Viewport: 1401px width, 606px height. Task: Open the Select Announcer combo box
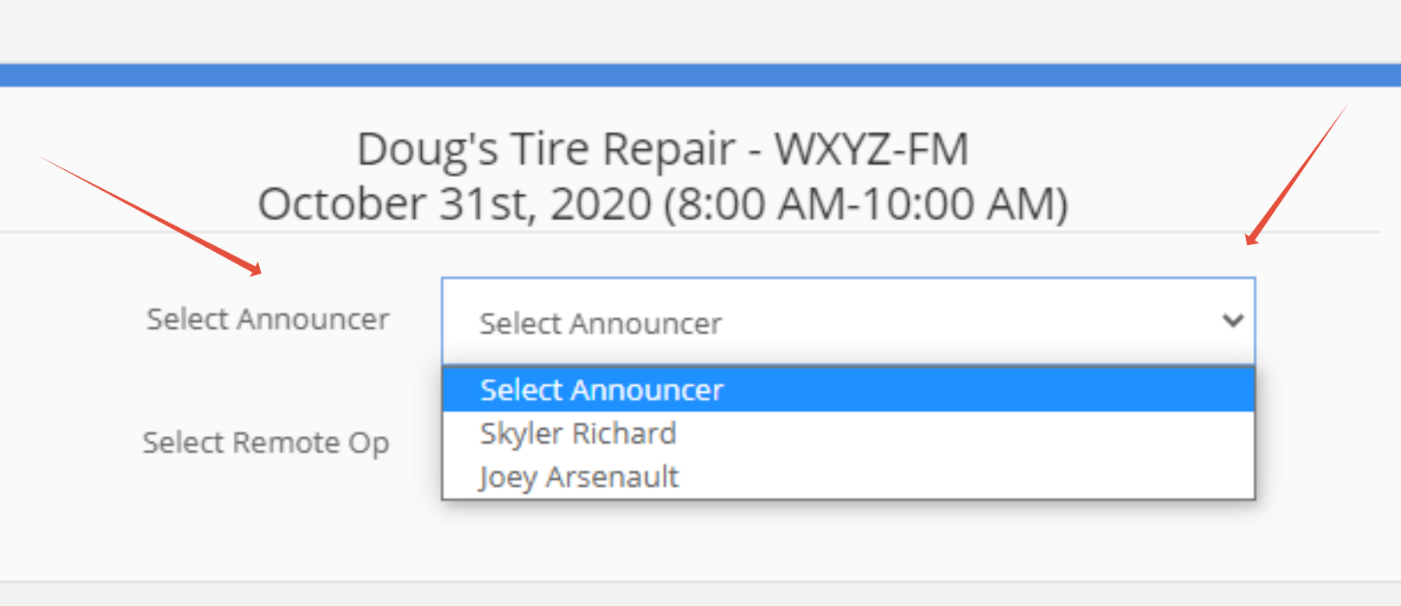(846, 322)
